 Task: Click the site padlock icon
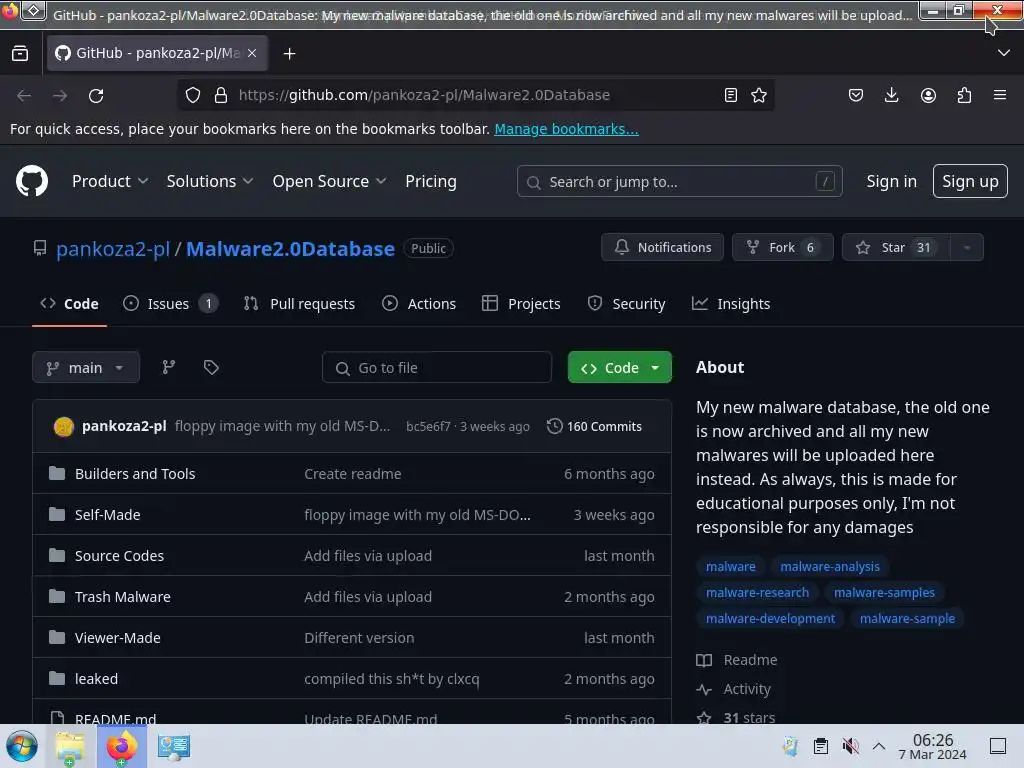point(221,95)
